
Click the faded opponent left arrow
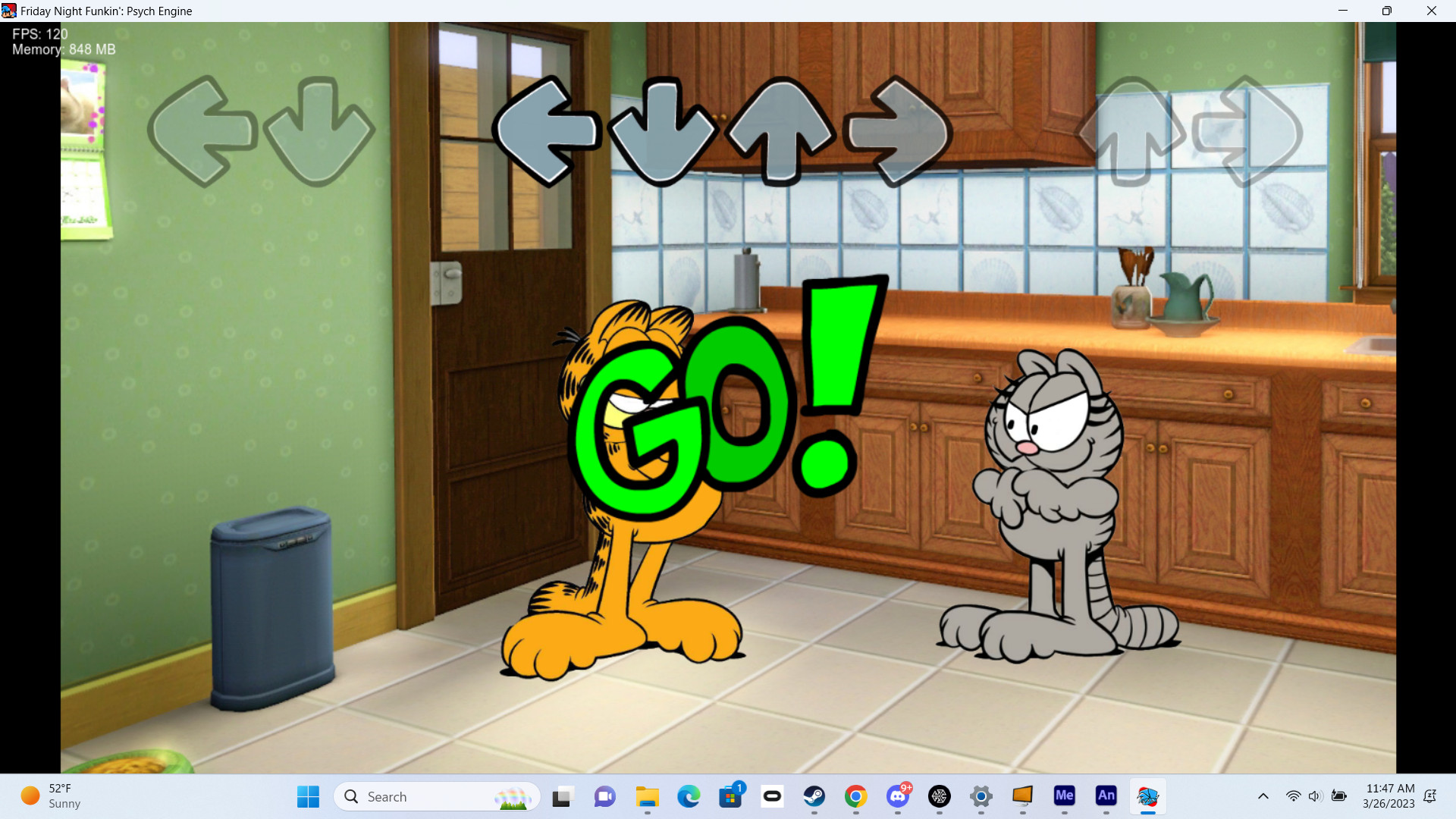[x=203, y=131]
